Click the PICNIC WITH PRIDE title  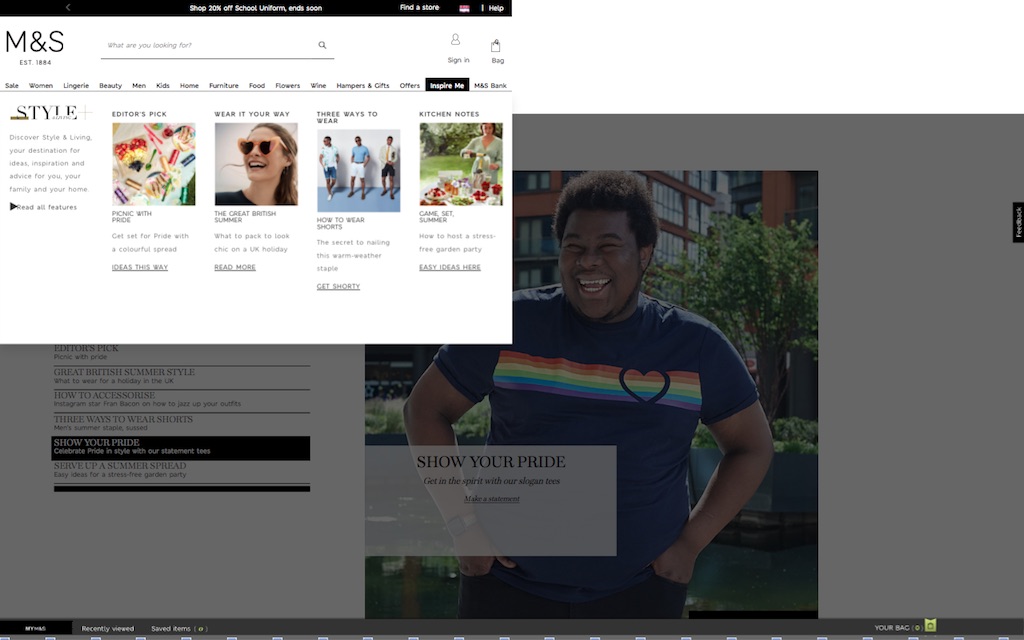point(132,217)
